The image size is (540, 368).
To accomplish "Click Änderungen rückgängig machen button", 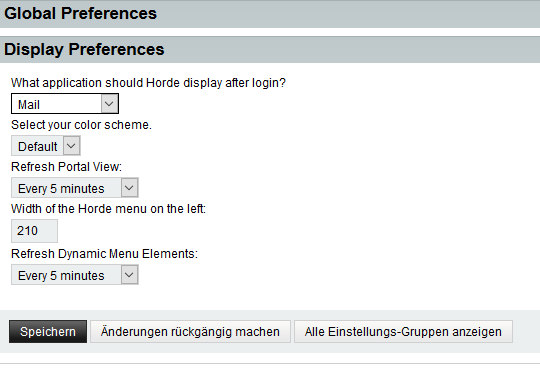I will 190,332.
